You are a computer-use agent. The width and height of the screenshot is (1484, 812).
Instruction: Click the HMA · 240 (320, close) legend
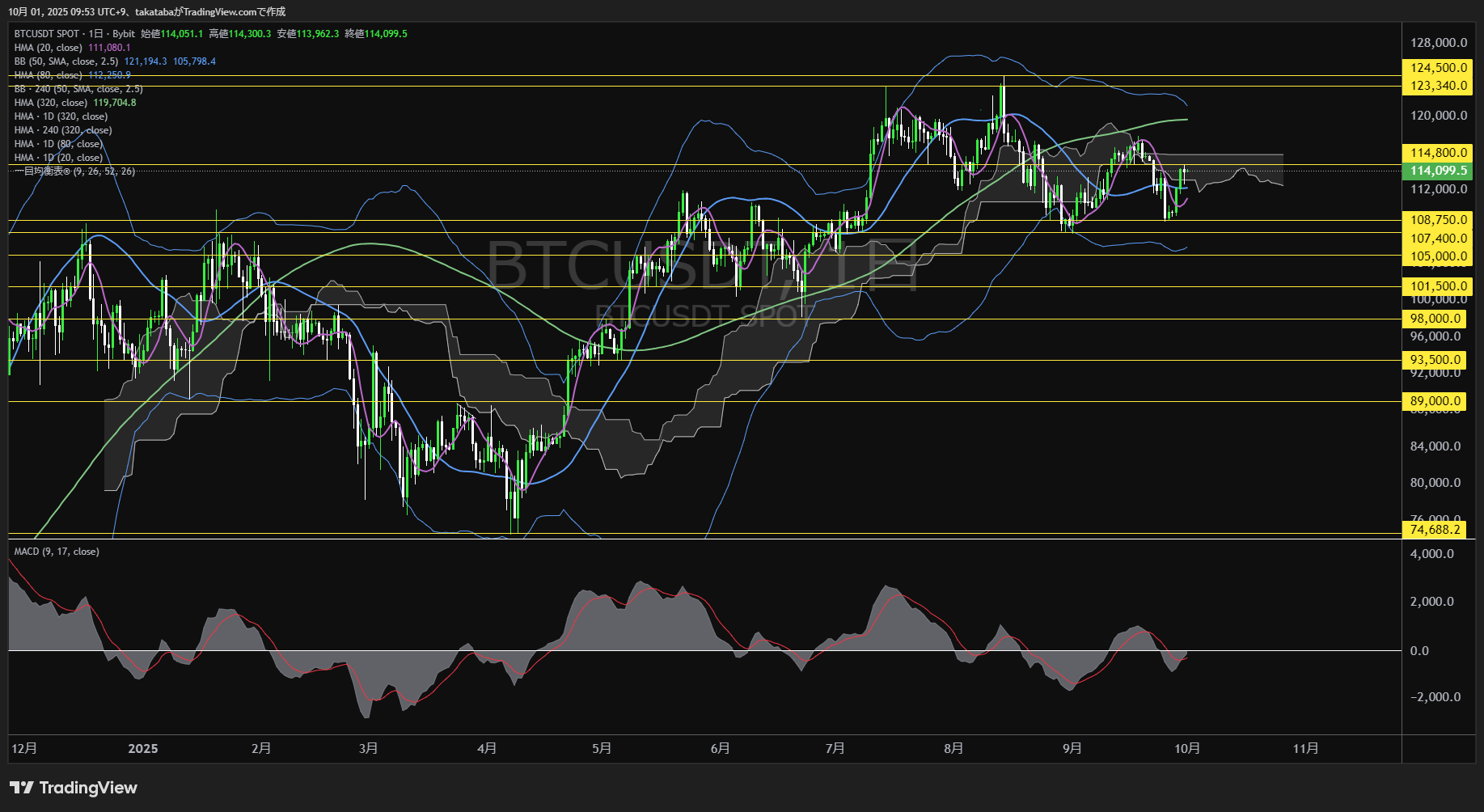63,130
